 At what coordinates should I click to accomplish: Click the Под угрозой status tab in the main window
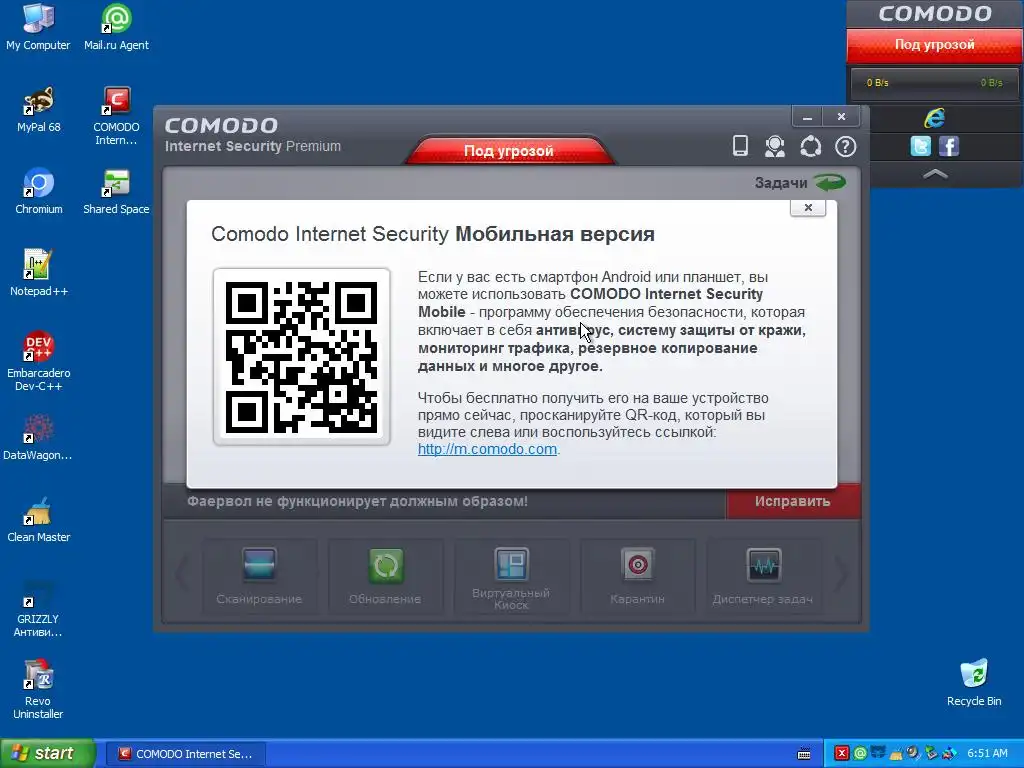509,151
